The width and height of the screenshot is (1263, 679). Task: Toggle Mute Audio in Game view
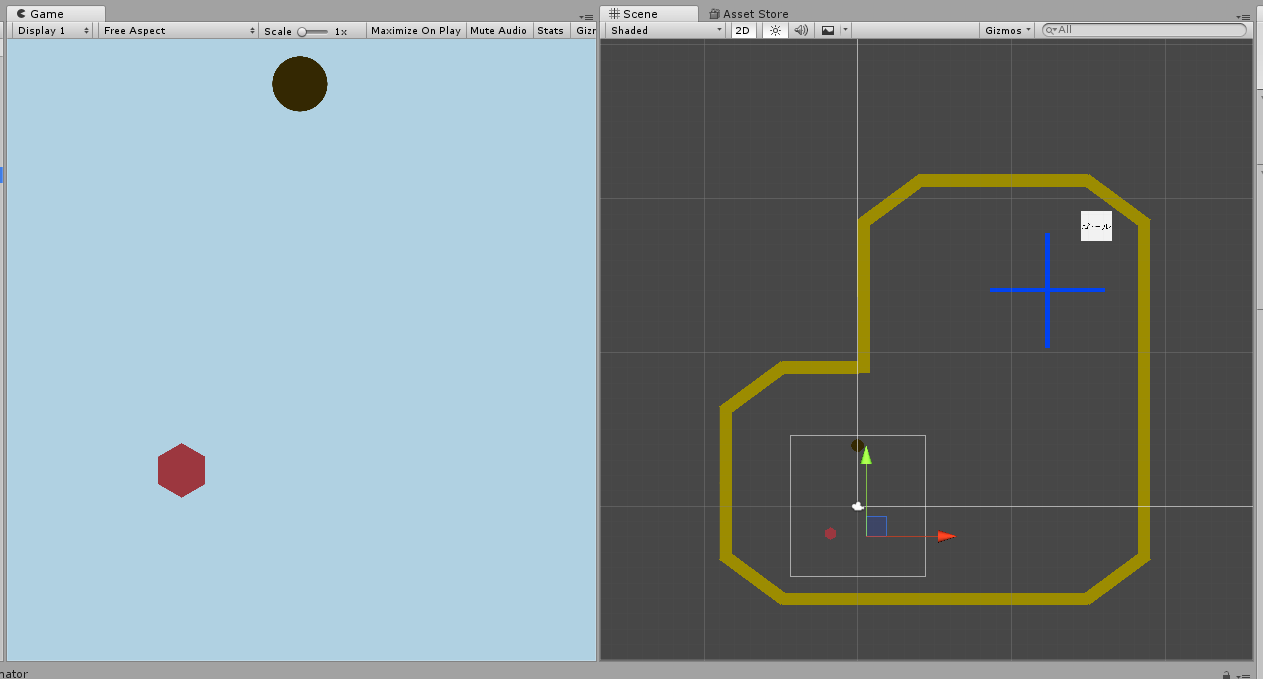pos(498,30)
